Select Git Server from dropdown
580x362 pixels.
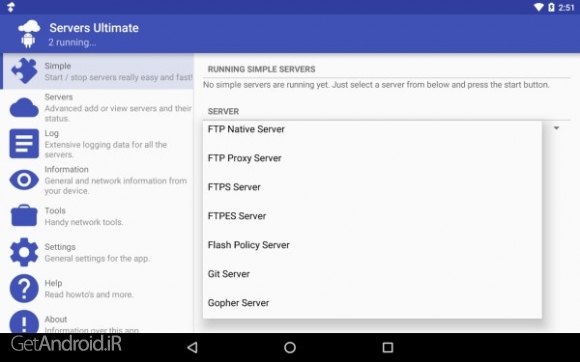point(372,274)
